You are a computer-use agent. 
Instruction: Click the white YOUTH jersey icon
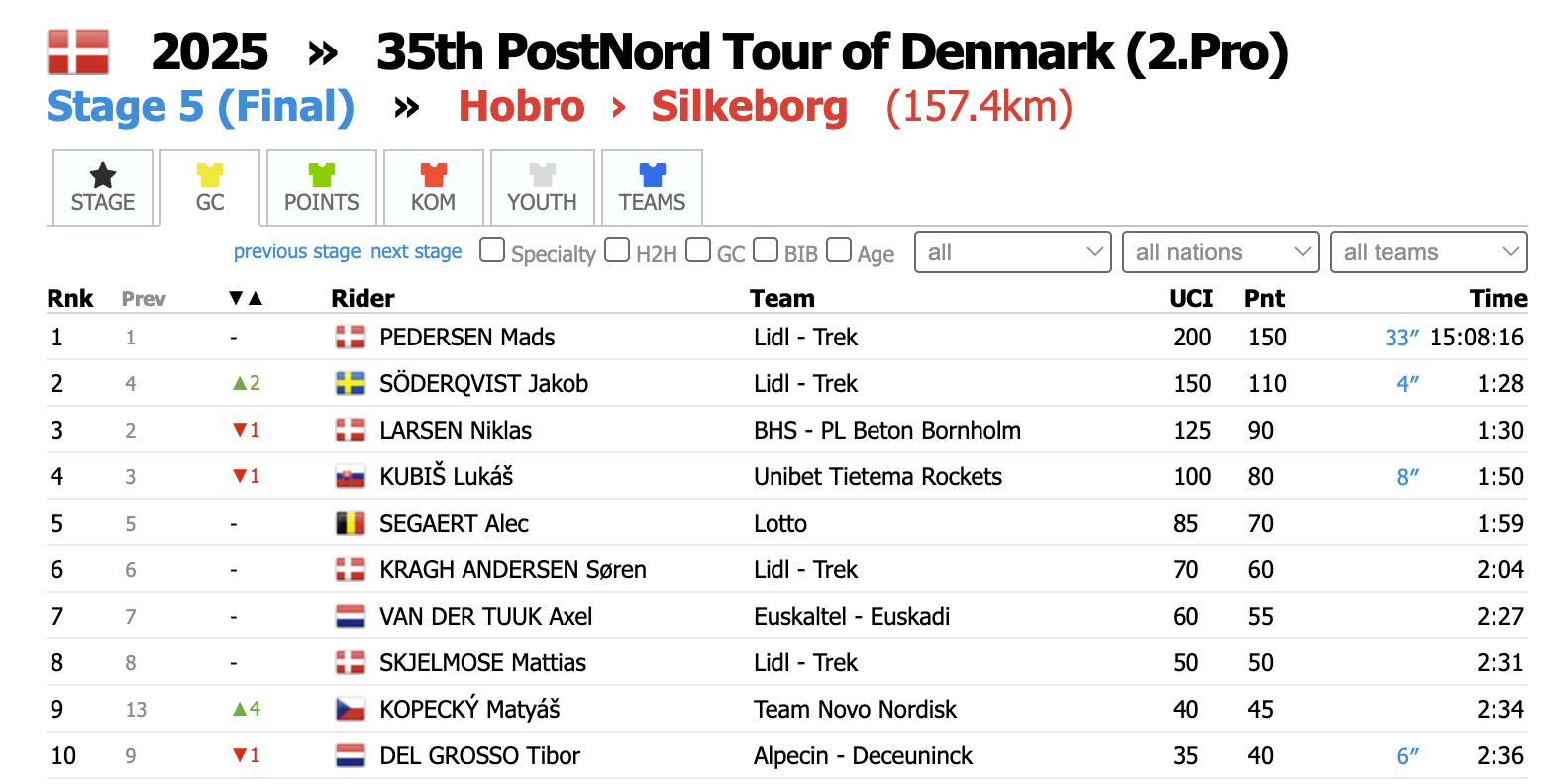pos(542,176)
